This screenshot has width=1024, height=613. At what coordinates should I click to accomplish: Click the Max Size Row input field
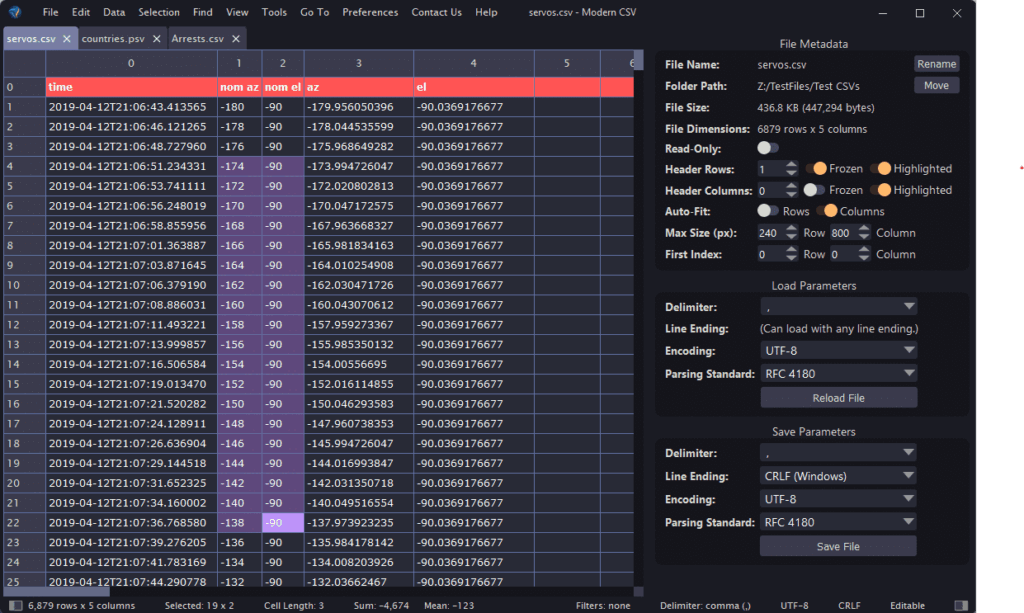(771, 233)
